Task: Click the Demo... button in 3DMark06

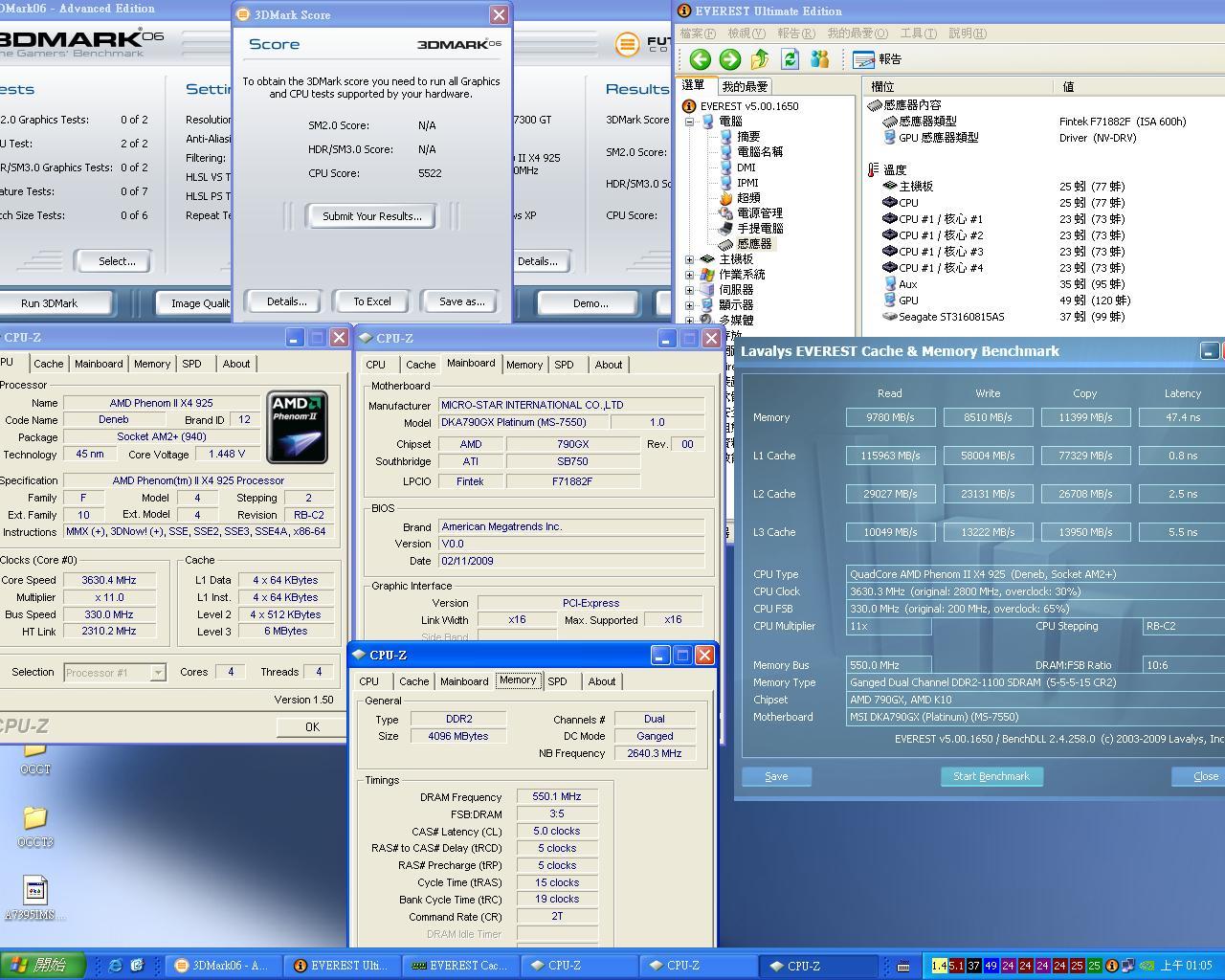Action: pyautogui.click(x=590, y=303)
